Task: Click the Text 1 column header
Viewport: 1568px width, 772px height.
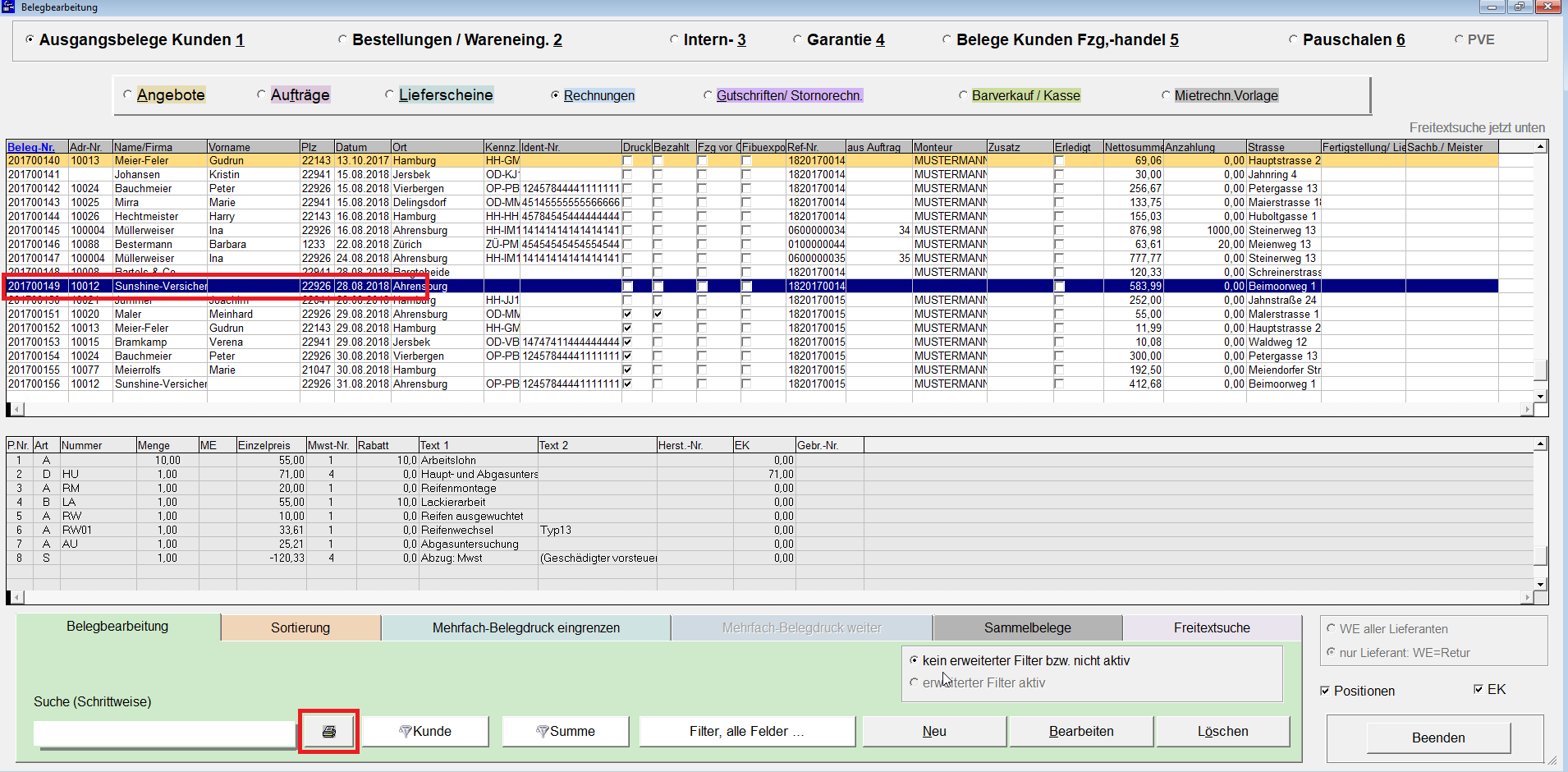Action: point(478,445)
